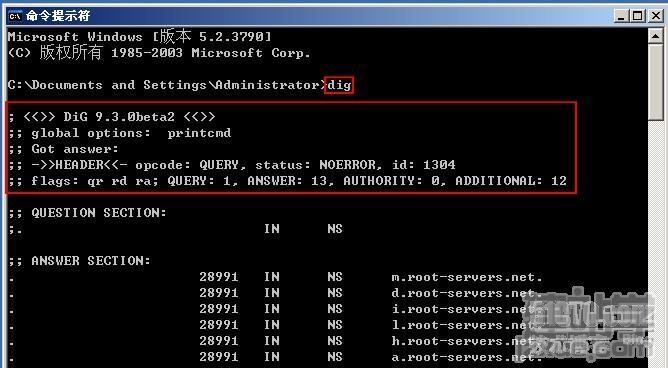Viewport: 668px width, 368px height.
Task: Click the 'QUESTION SECTION:' heading
Action: coord(88,213)
